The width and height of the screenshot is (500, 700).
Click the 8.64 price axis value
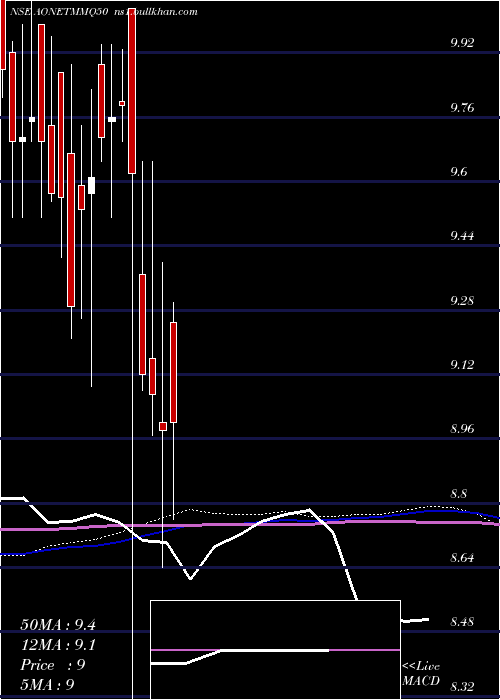tap(462, 558)
